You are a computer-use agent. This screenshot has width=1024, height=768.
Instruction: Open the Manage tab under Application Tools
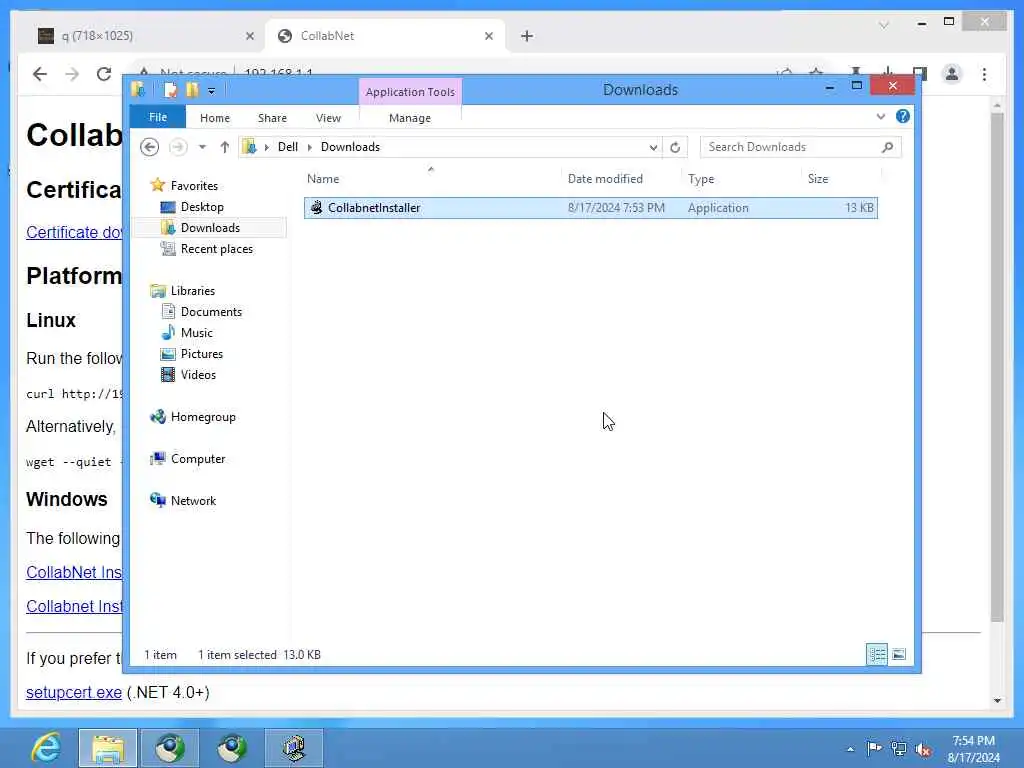[x=409, y=118]
